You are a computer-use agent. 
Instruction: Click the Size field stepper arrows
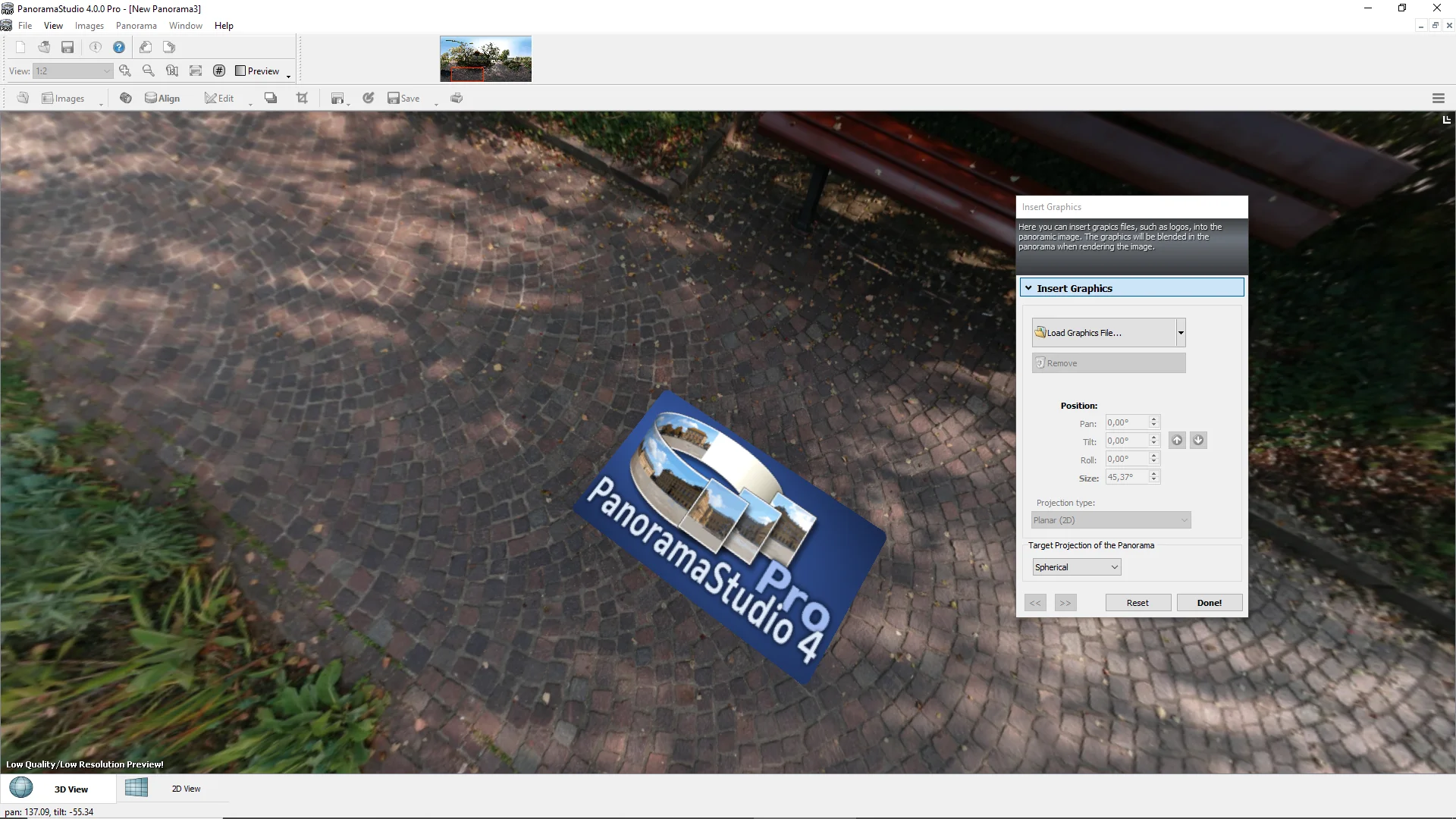tap(1154, 476)
